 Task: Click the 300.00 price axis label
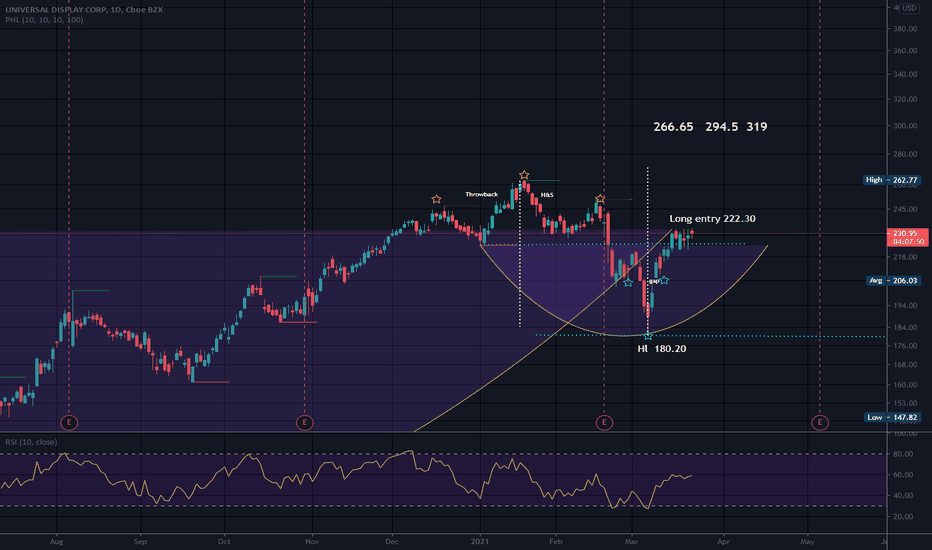pyautogui.click(x=905, y=126)
